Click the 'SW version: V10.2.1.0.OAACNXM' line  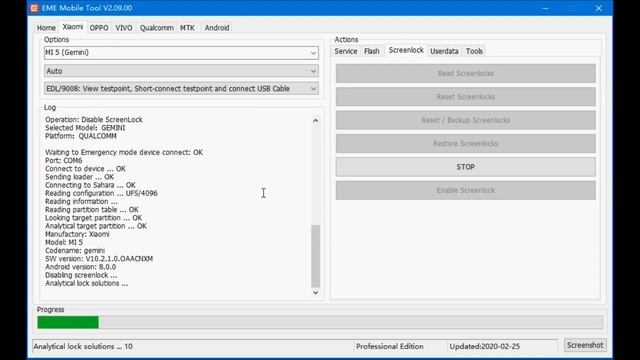click(x=99, y=259)
